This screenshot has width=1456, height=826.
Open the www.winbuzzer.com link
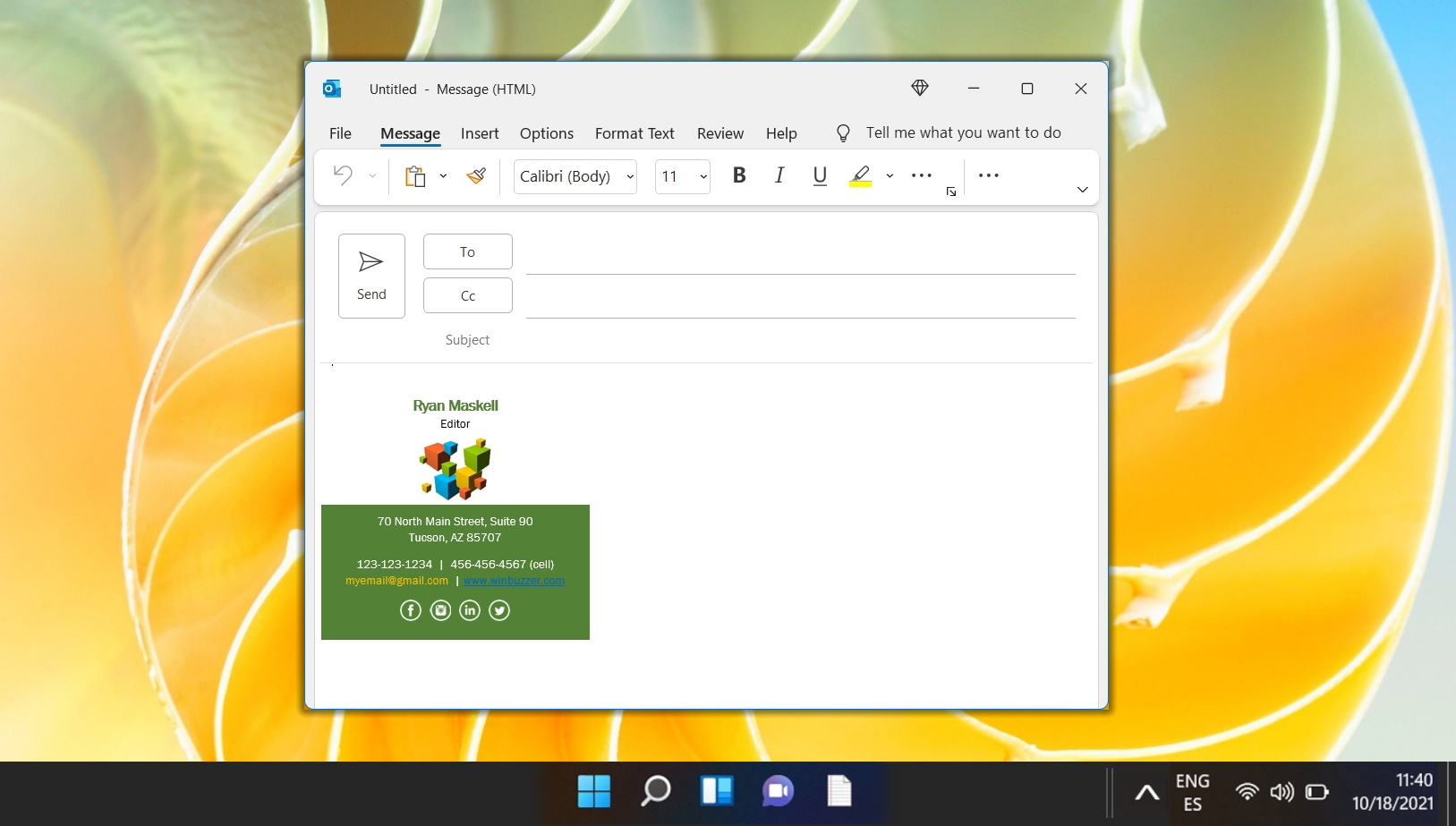(514, 581)
